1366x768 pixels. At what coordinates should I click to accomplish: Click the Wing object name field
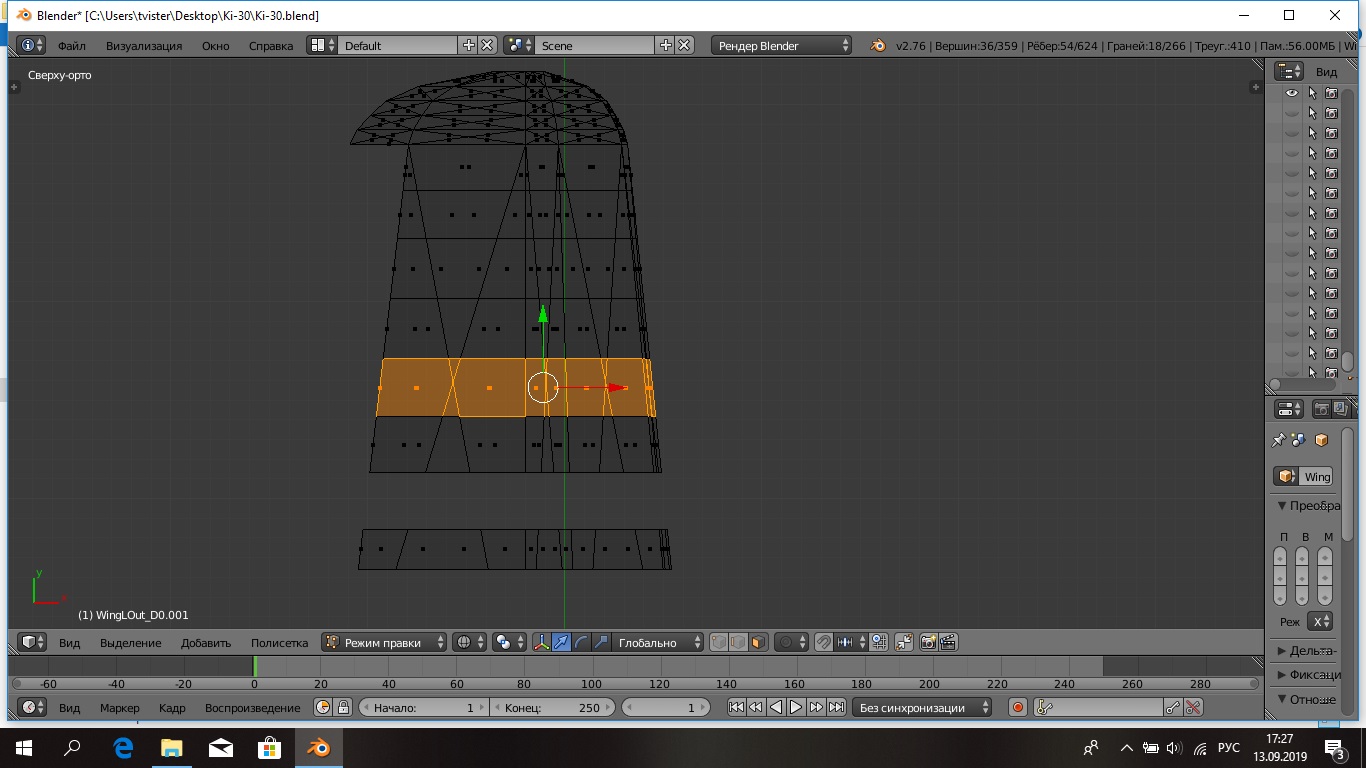[1316, 477]
